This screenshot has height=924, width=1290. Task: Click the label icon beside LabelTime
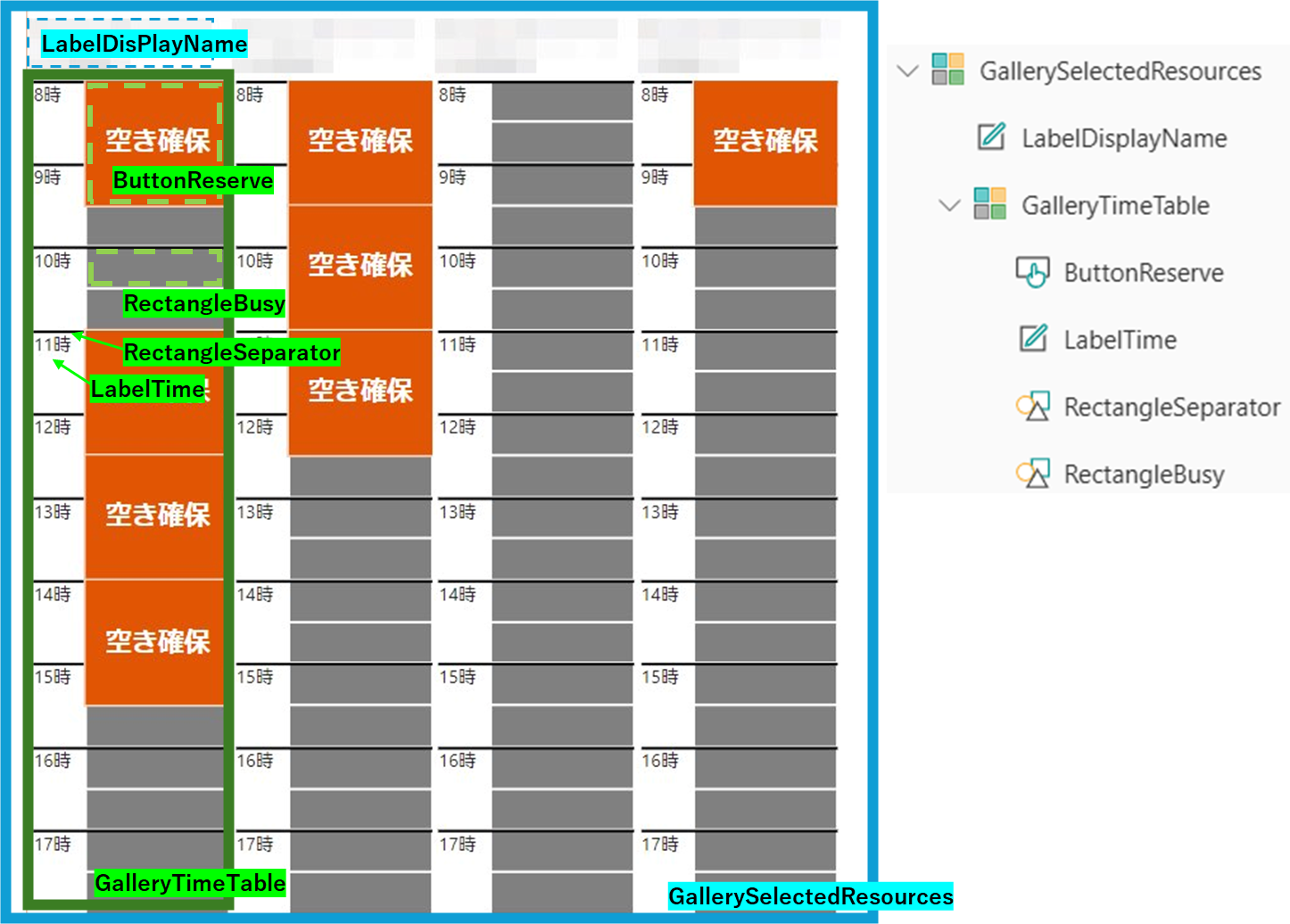pyautogui.click(x=1033, y=338)
